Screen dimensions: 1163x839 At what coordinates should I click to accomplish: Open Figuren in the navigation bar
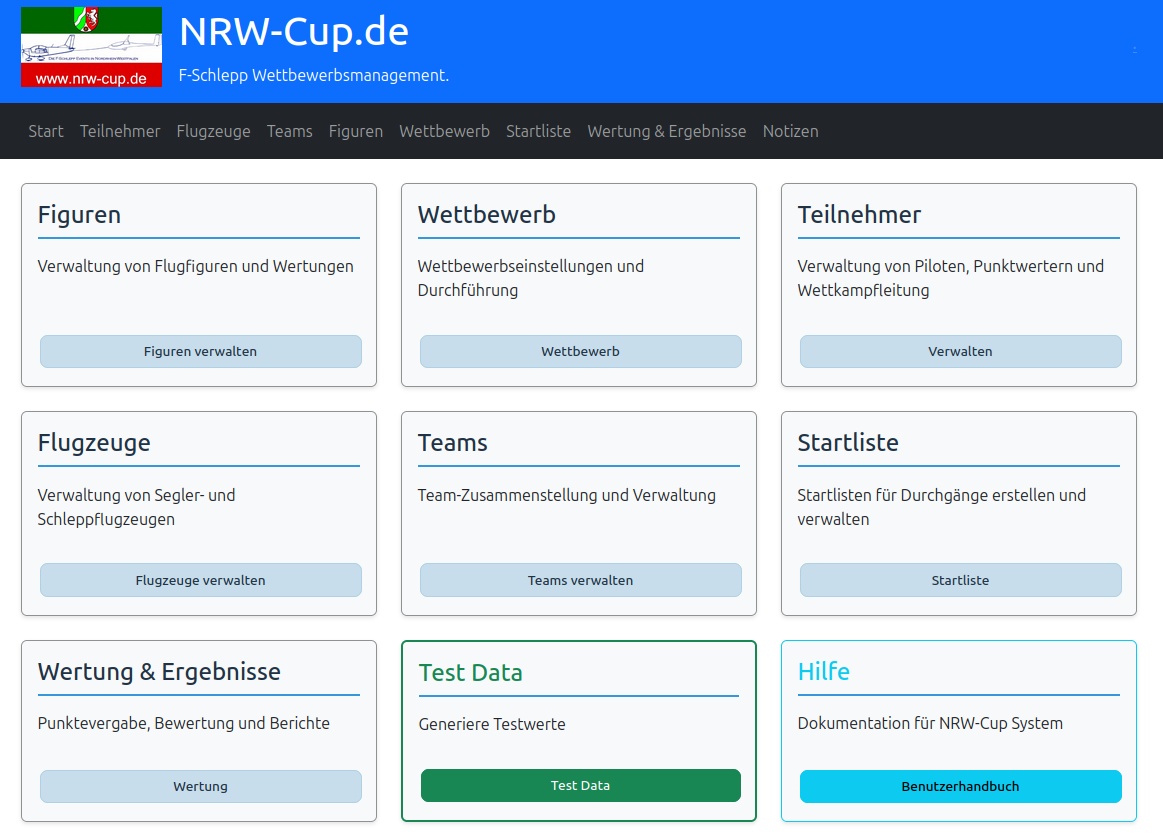pos(356,131)
